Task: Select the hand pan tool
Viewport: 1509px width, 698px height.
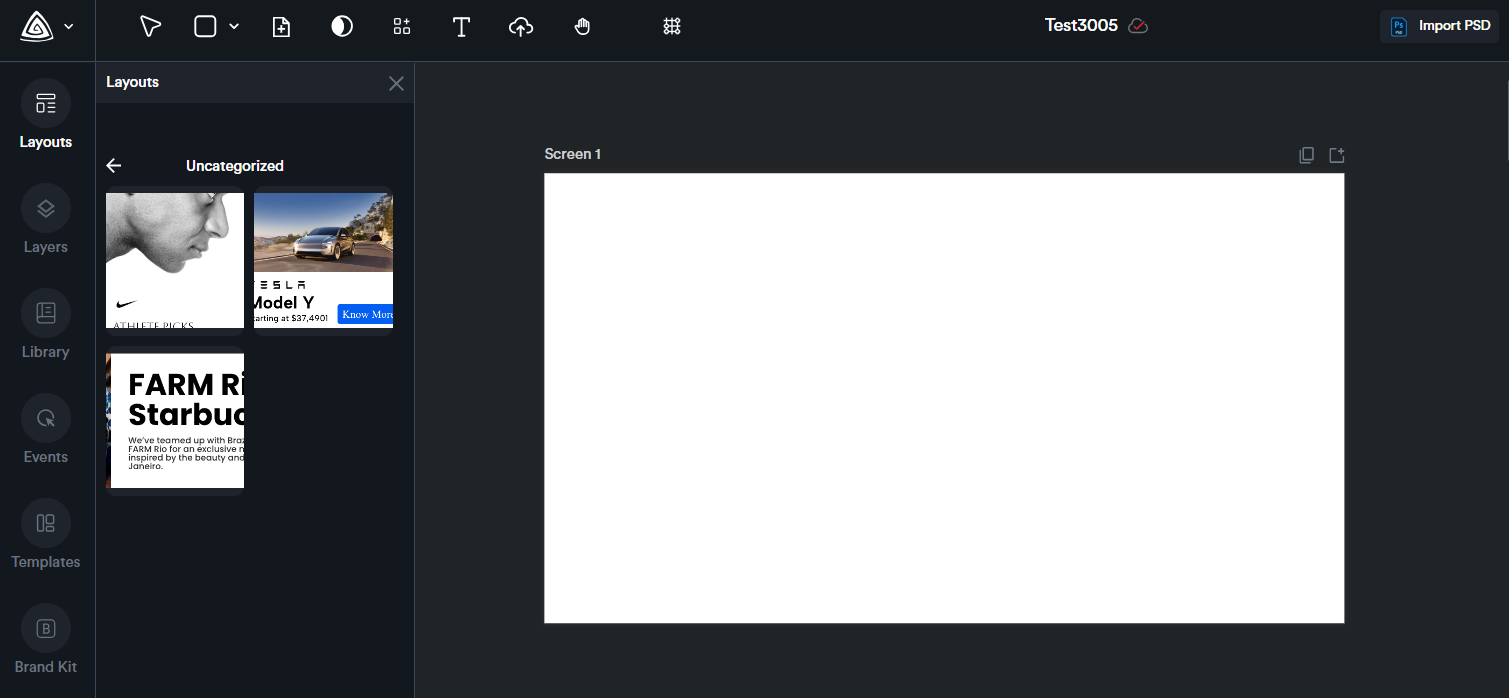Action: tap(582, 27)
